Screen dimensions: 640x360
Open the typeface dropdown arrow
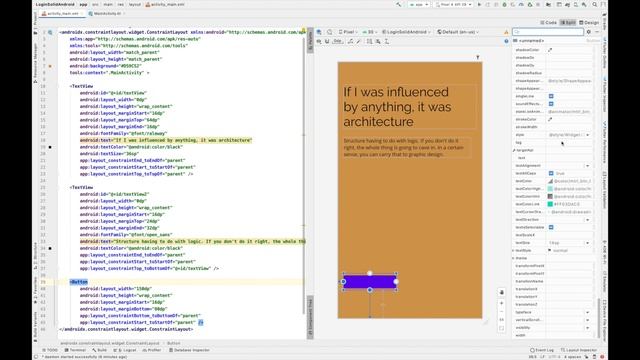point(588,312)
